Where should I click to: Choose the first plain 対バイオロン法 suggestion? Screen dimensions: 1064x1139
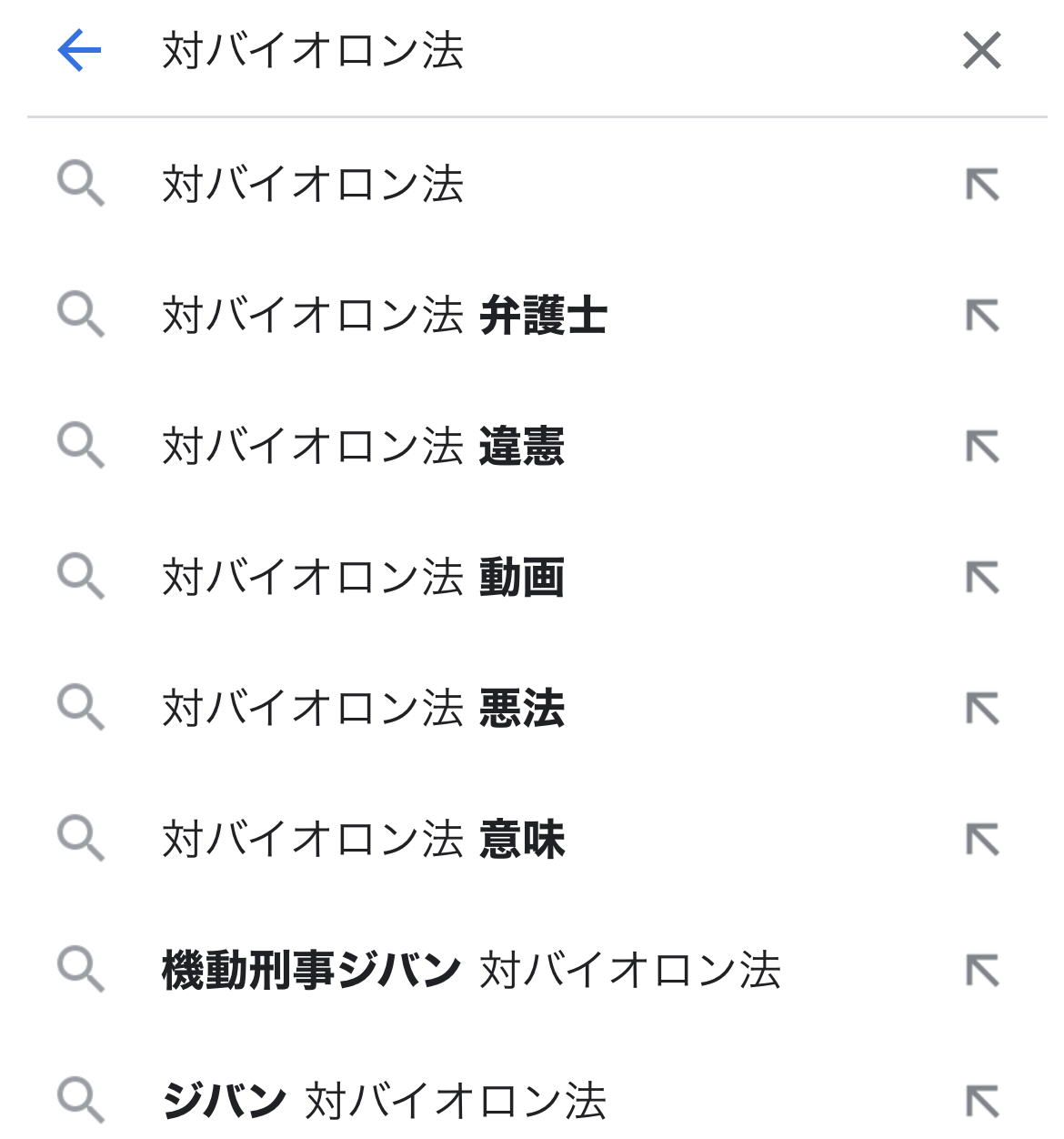314,185
